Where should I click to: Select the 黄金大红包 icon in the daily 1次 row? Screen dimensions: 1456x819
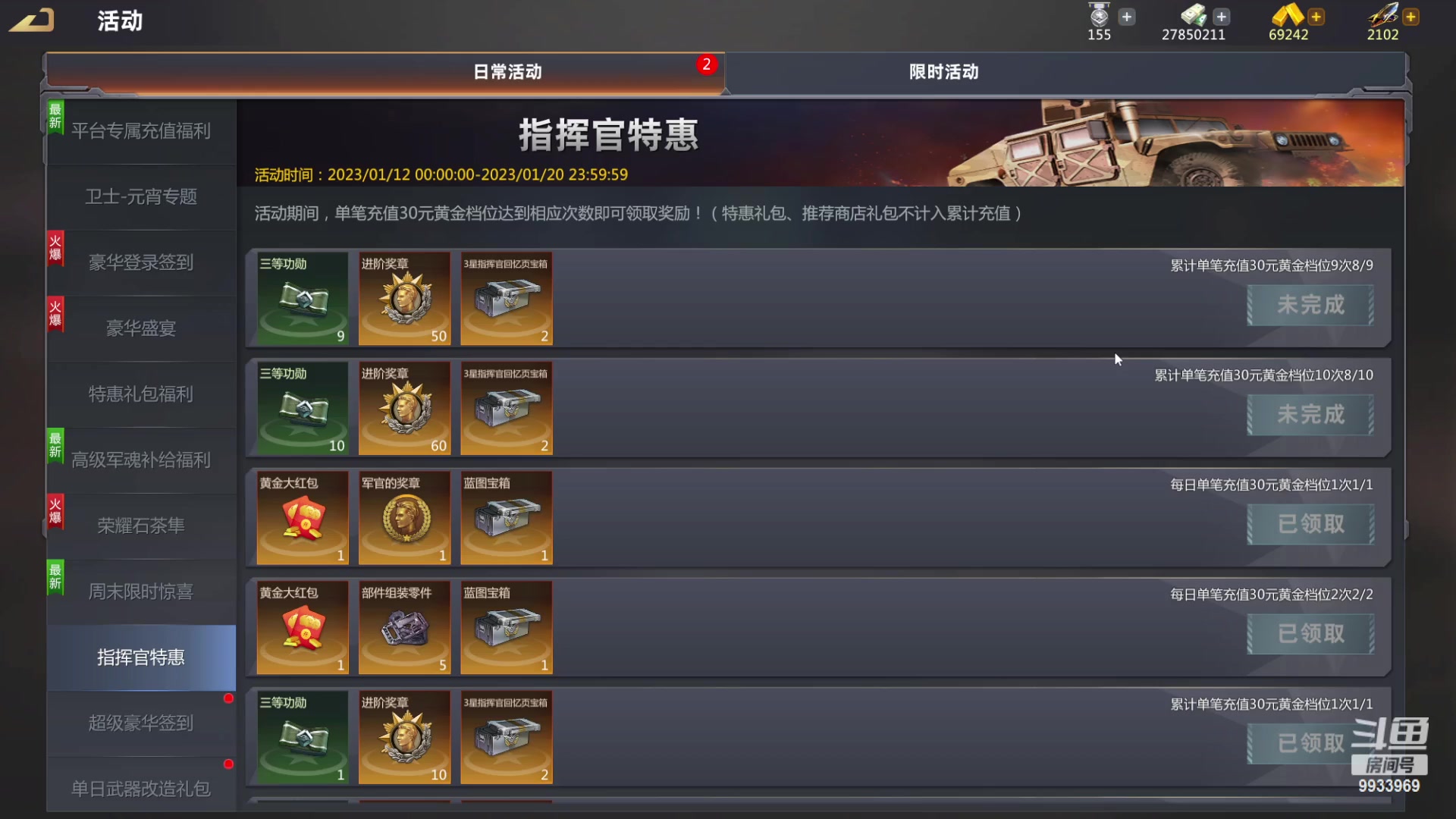[303, 518]
